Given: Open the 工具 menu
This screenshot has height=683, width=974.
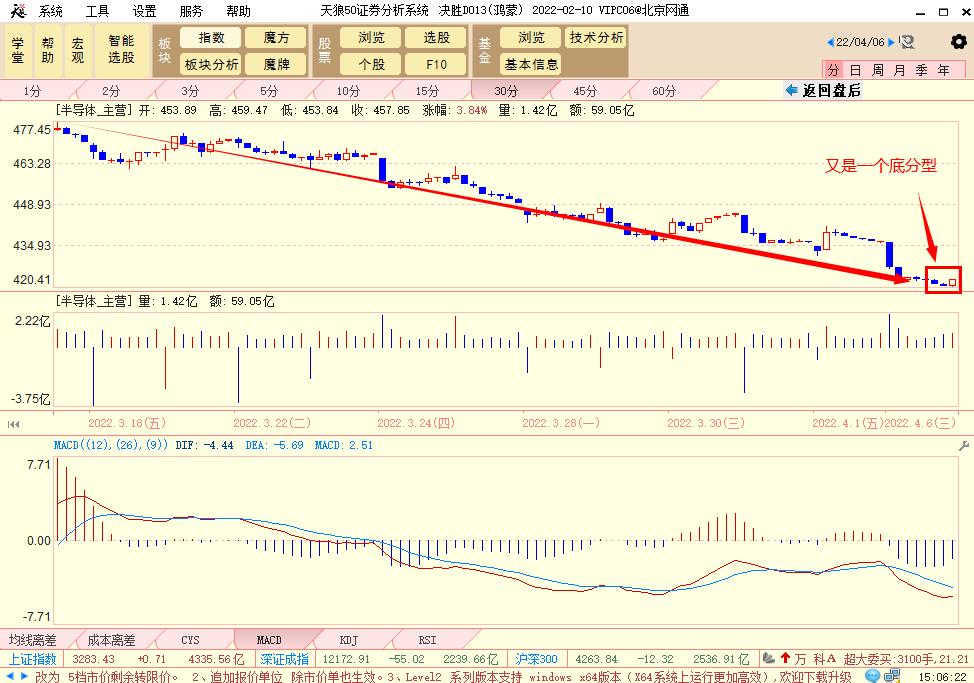Looking at the screenshot, I should click(97, 11).
